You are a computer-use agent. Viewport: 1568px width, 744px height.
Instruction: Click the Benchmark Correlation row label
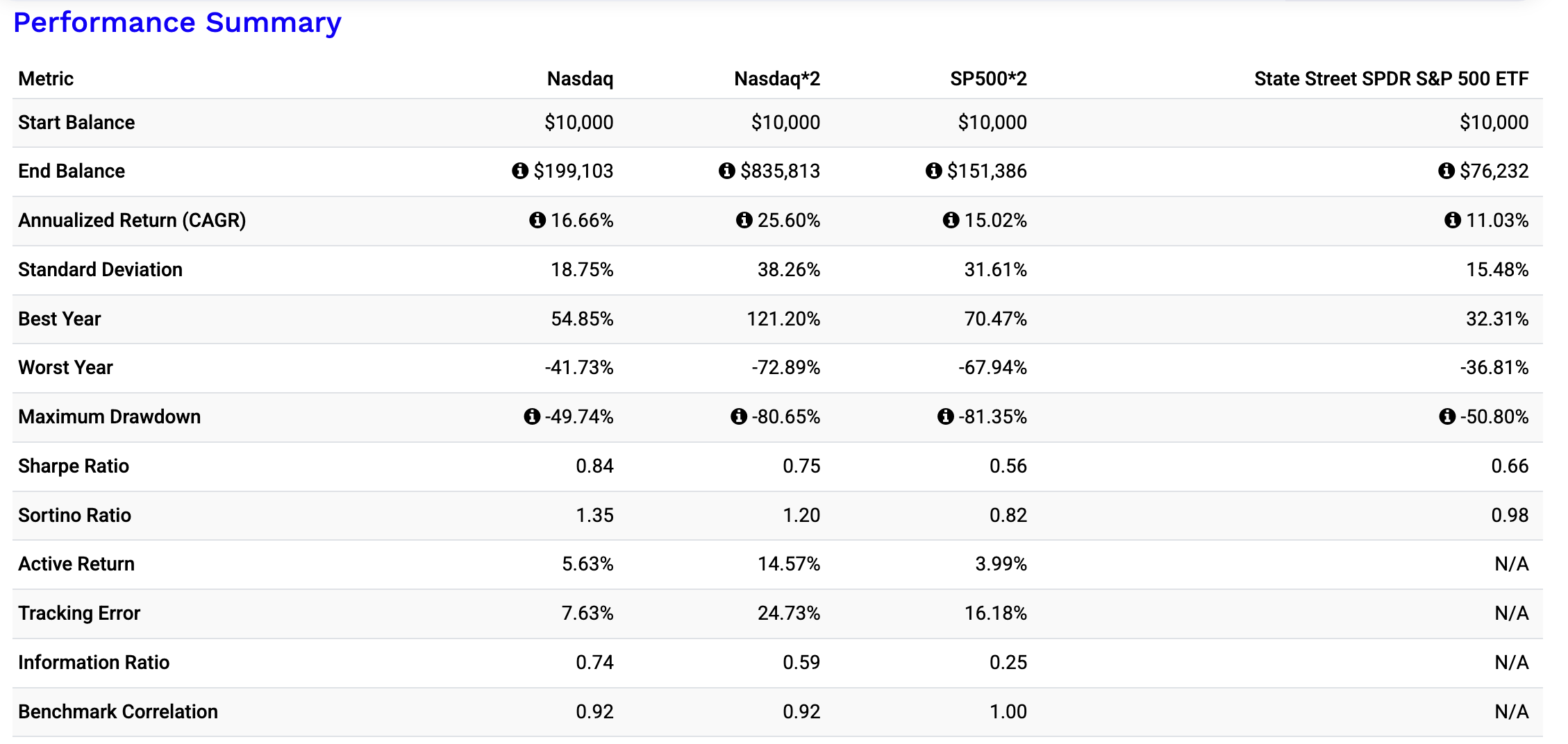coord(118,711)
